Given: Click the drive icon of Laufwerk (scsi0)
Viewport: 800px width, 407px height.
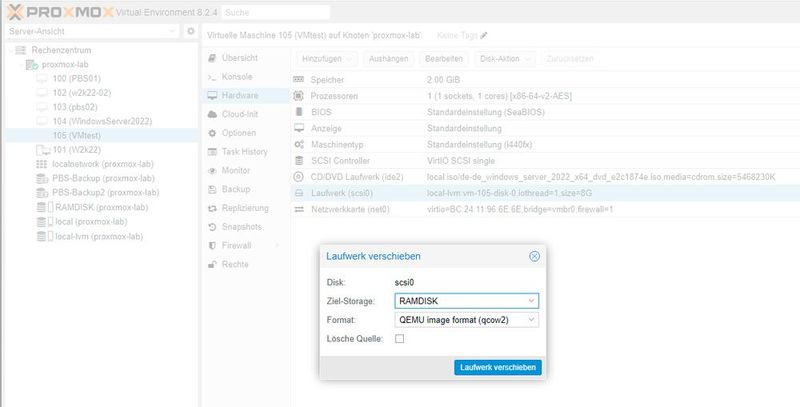Looking at the screenshot, I should pyautogui.click(x=299, y=193).
